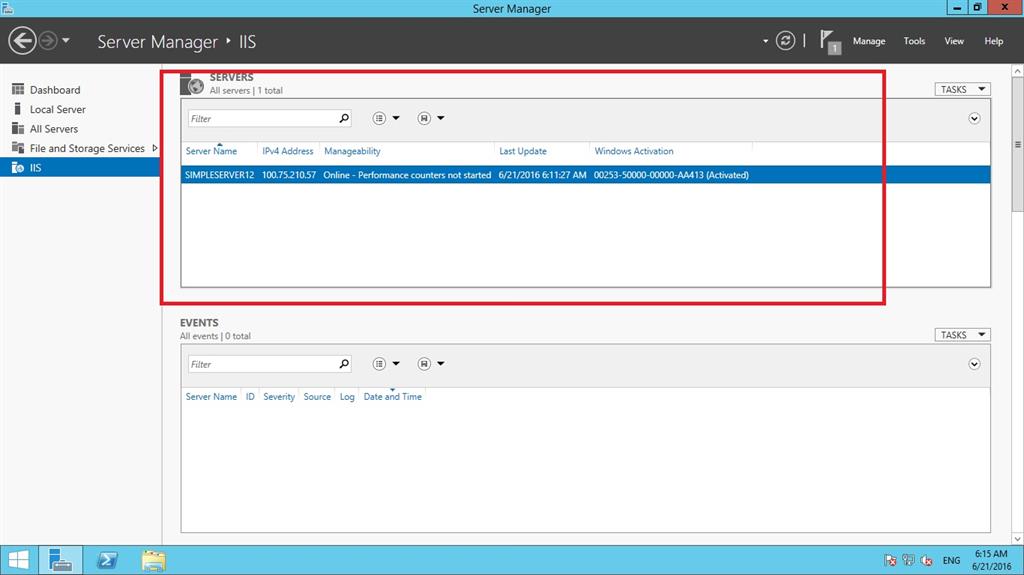Click 'Online - Performance counters not started' cell

point(407,175)
